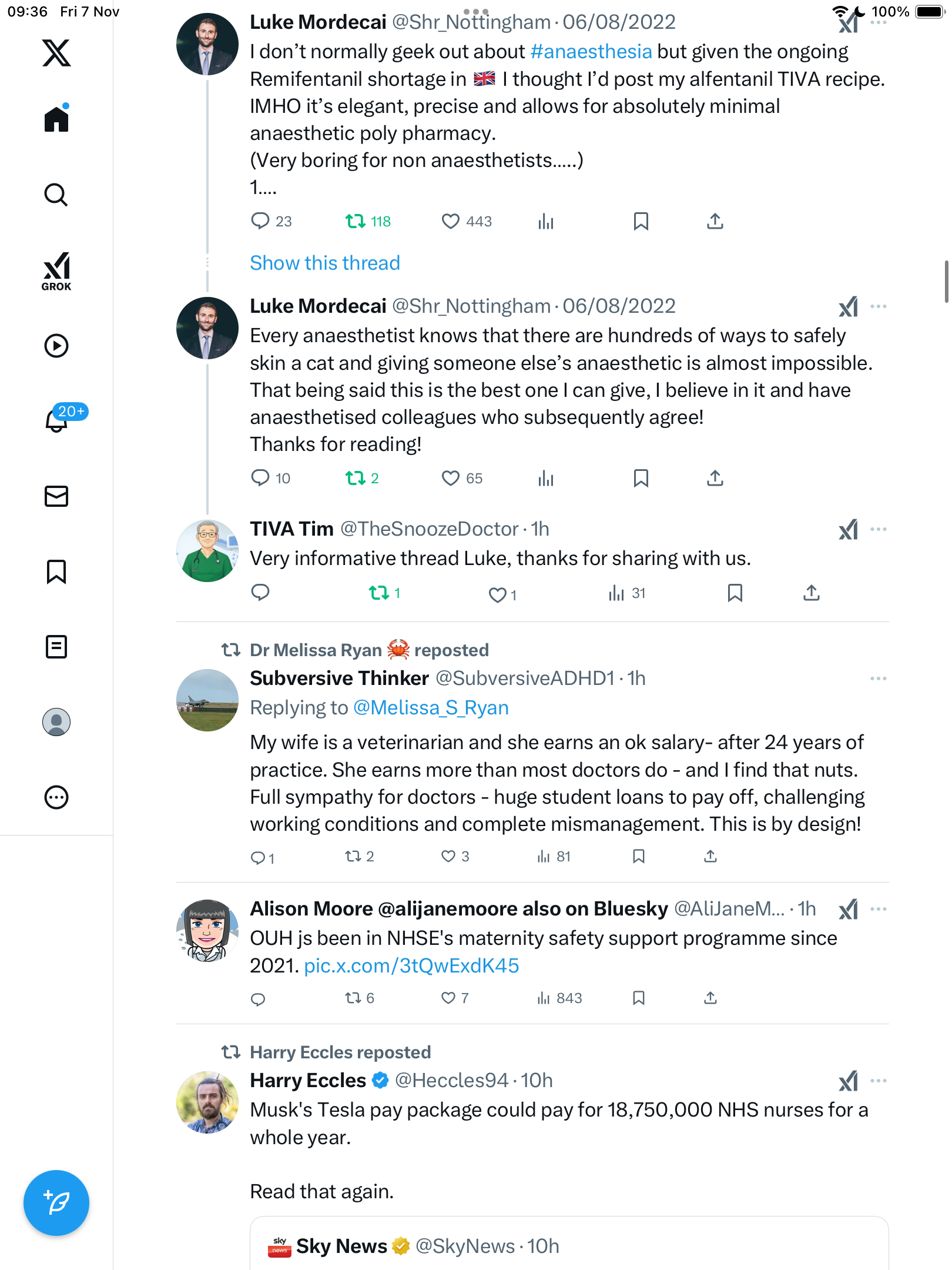
Task: Open more options on TIVA Tim's post
Action: point(878,529)
